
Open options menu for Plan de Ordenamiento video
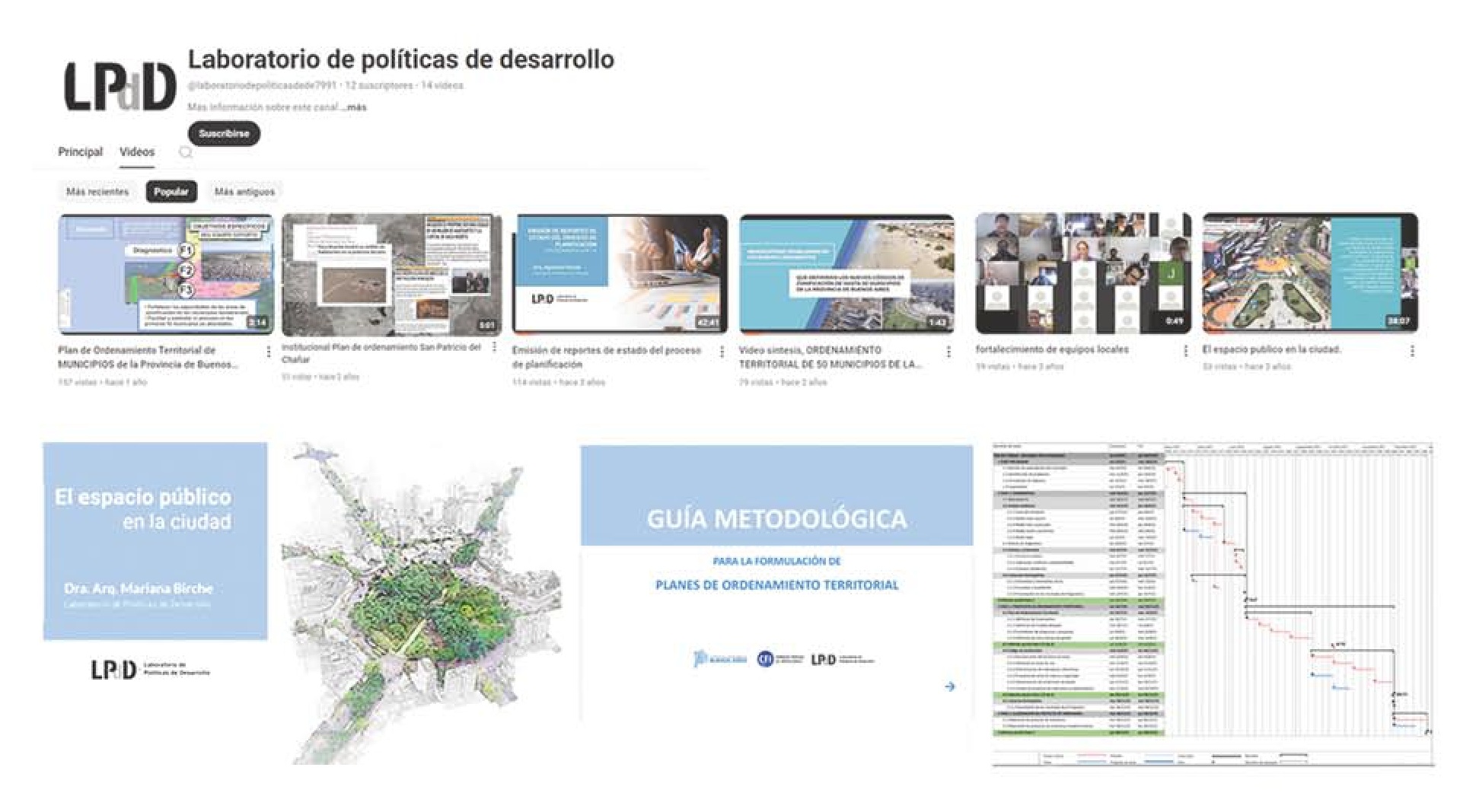click(x=268, y=352)
